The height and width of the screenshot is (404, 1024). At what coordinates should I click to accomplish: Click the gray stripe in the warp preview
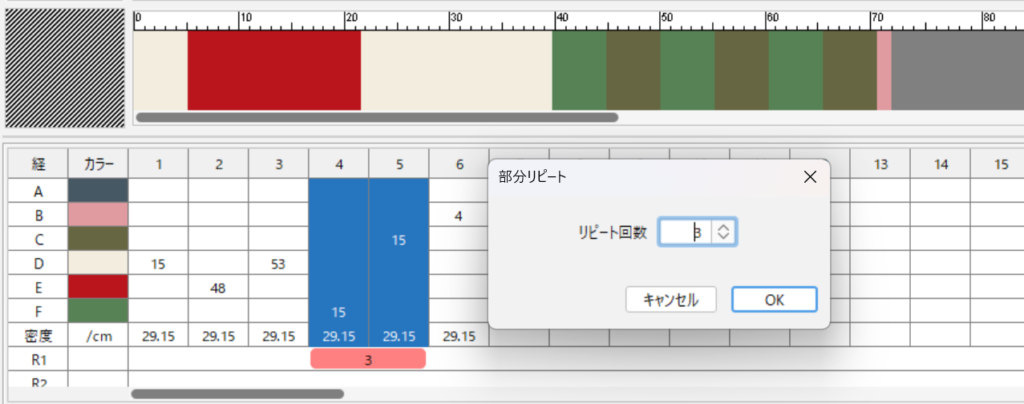(x=957, y=70)
